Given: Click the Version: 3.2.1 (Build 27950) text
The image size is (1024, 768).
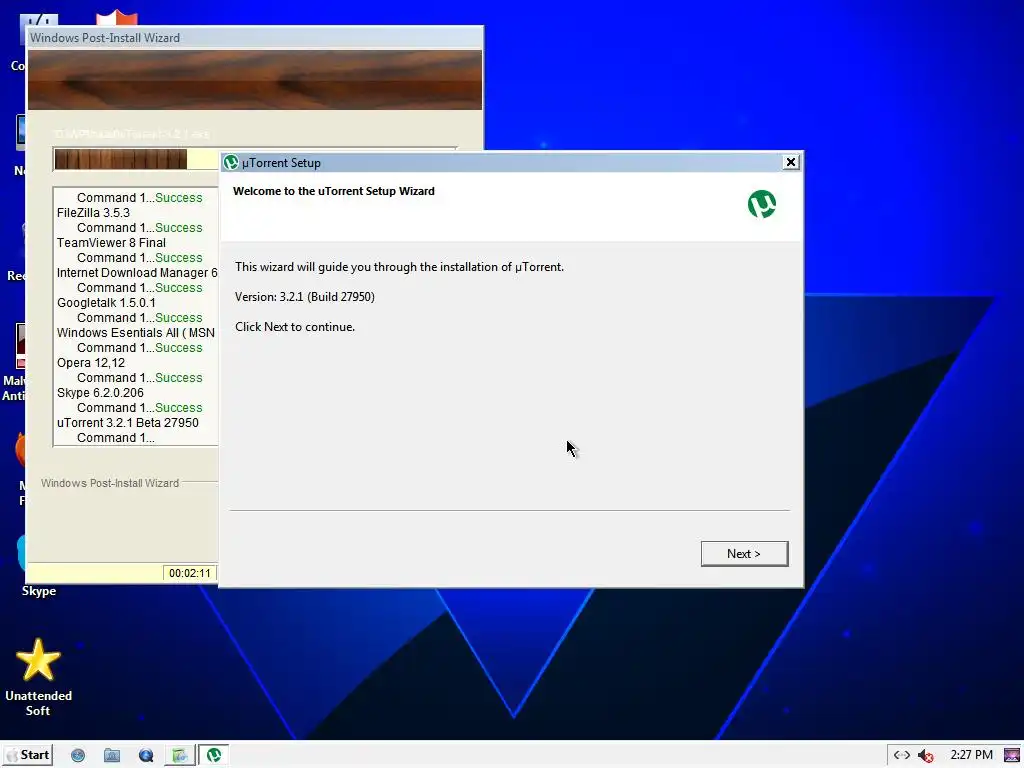Looking at the screenshot, I should pos(304,297).
